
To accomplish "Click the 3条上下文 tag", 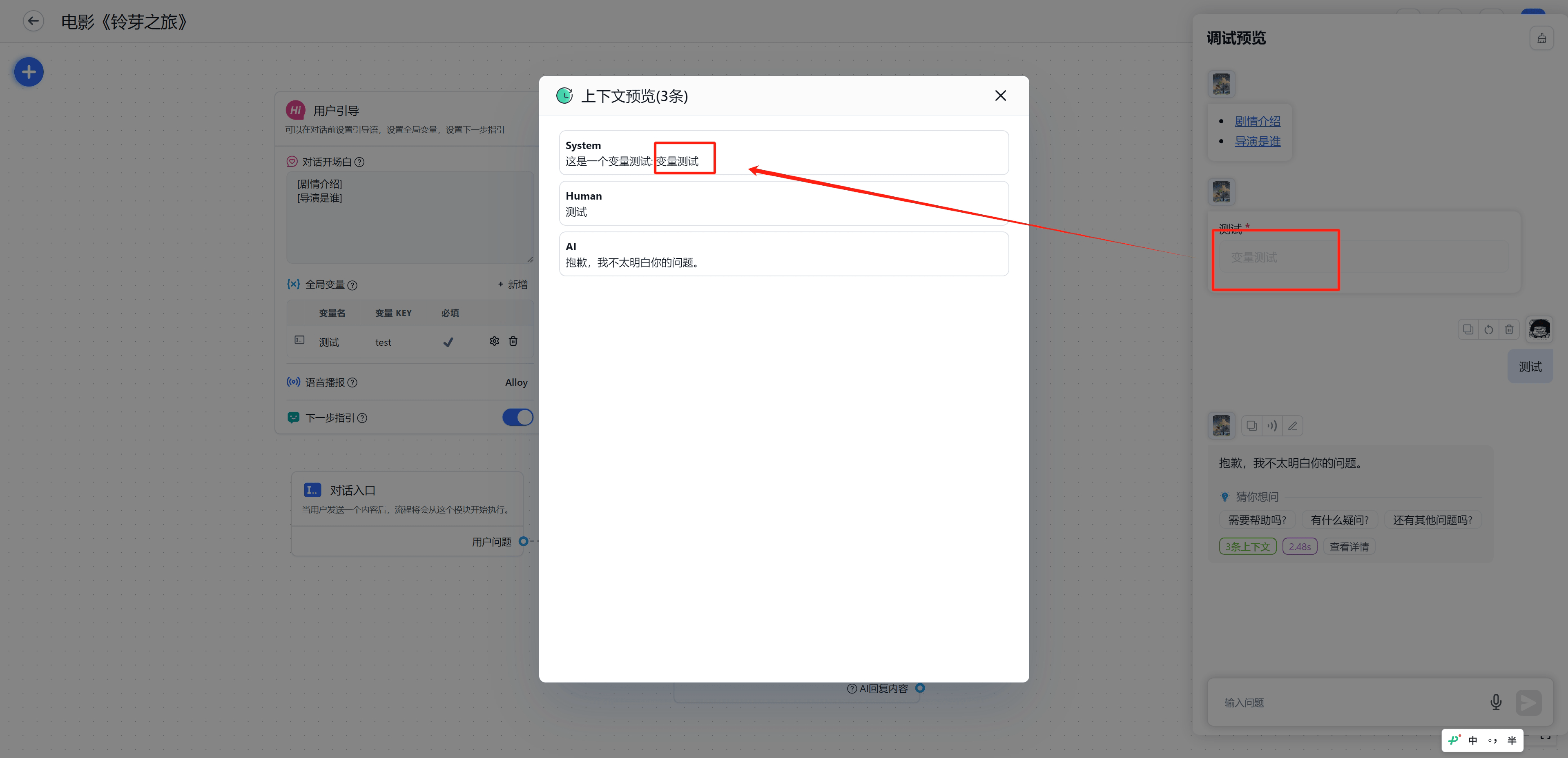I will 1247,546.
